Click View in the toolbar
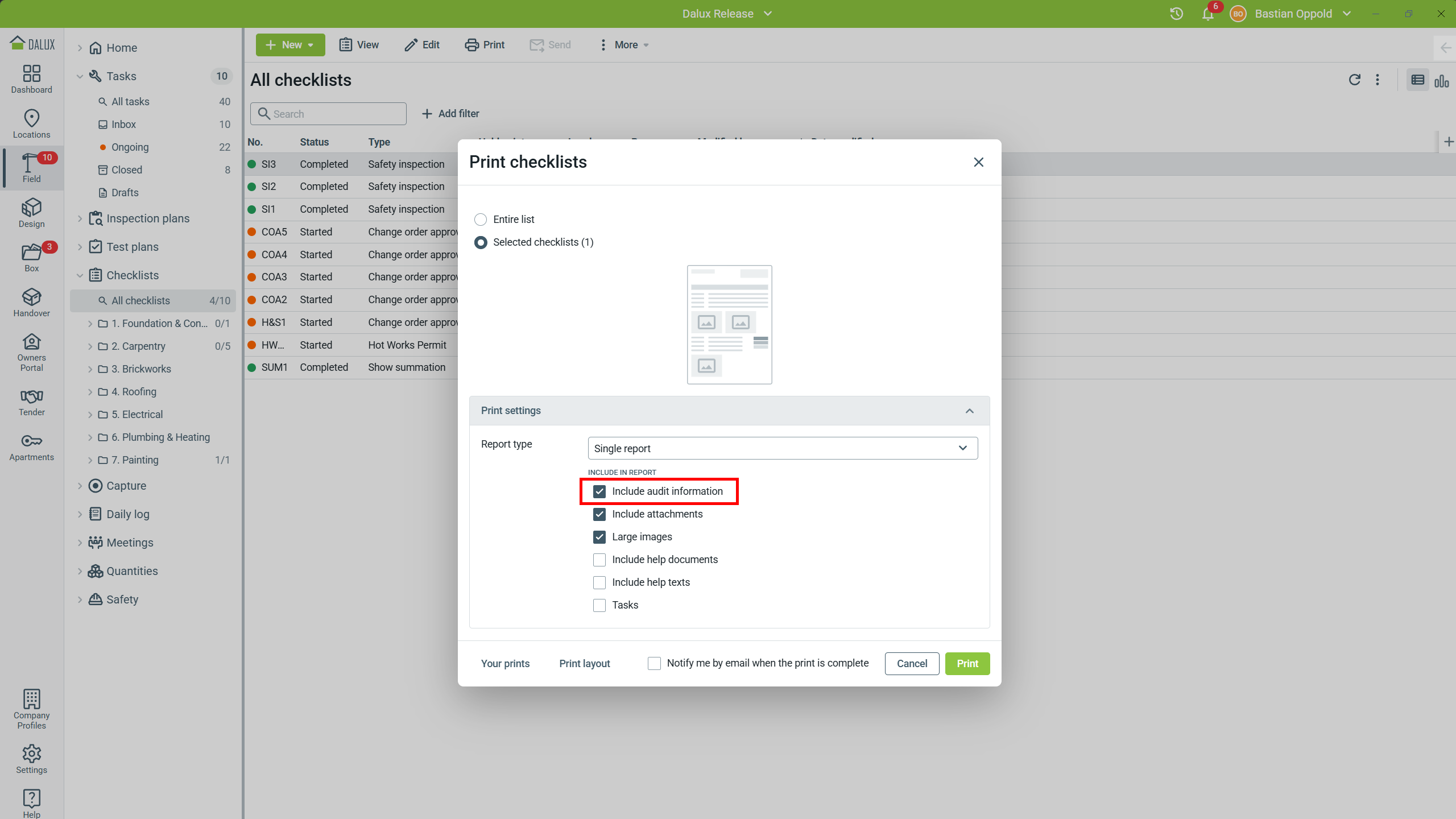The image size is (1456, 819). (x=359, y=45)
